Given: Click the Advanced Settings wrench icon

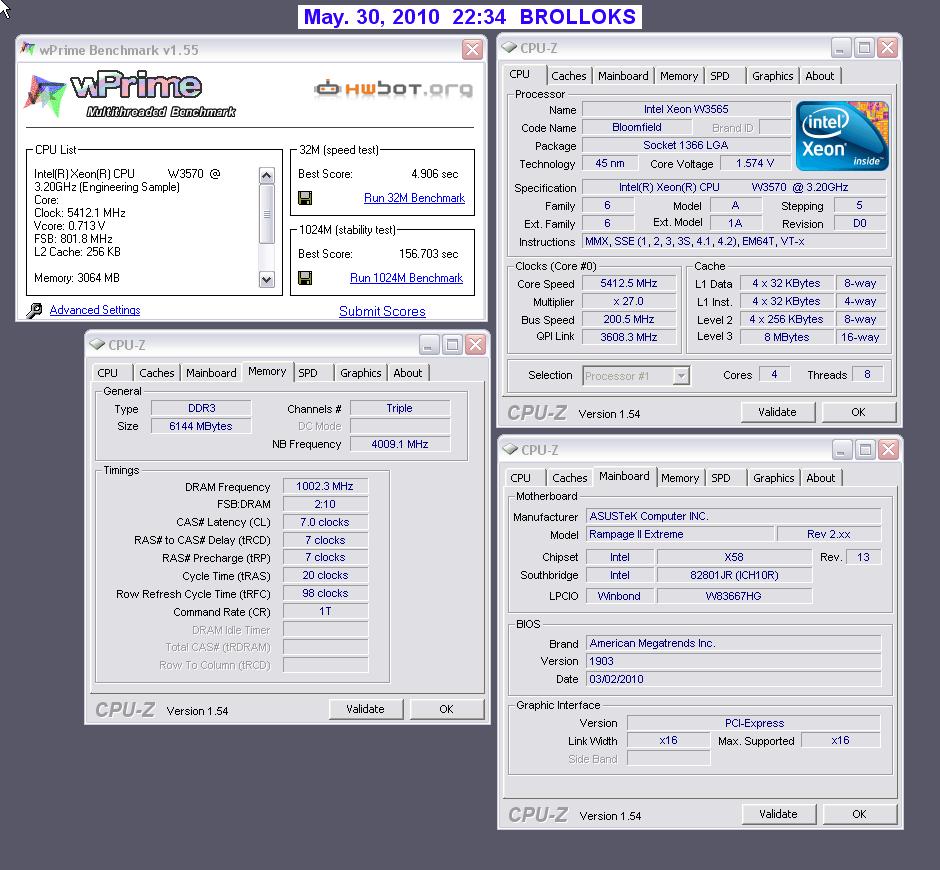Looking at the screenshot, I should [x=35, y=310].
